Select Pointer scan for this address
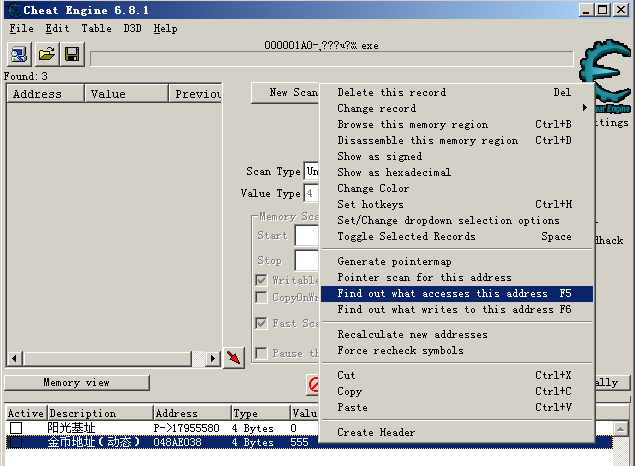Screen dimensions: 635x466 pyautogui.click(x=457, y=277)
